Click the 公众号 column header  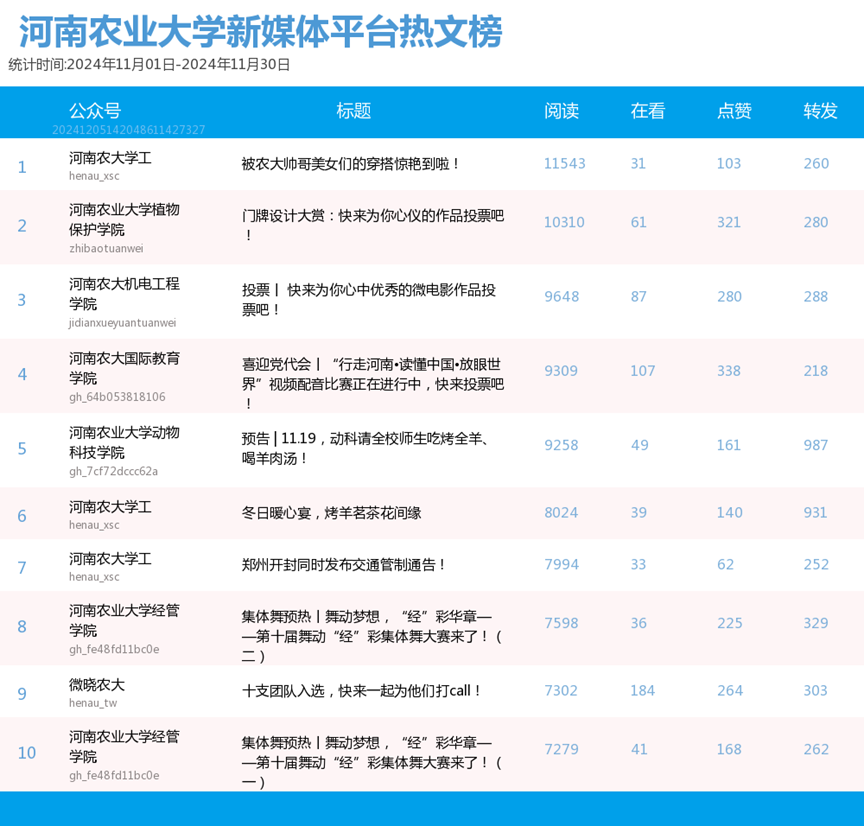point(95,111)
